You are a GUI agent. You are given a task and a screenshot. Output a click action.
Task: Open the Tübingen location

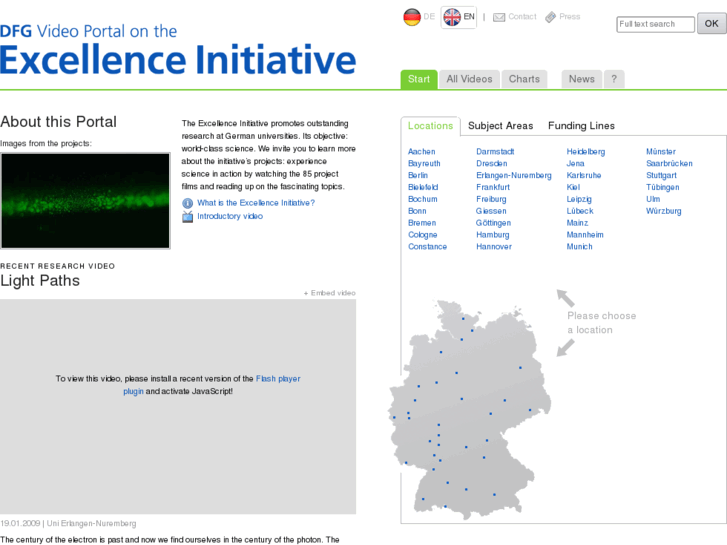click(663, 187)
